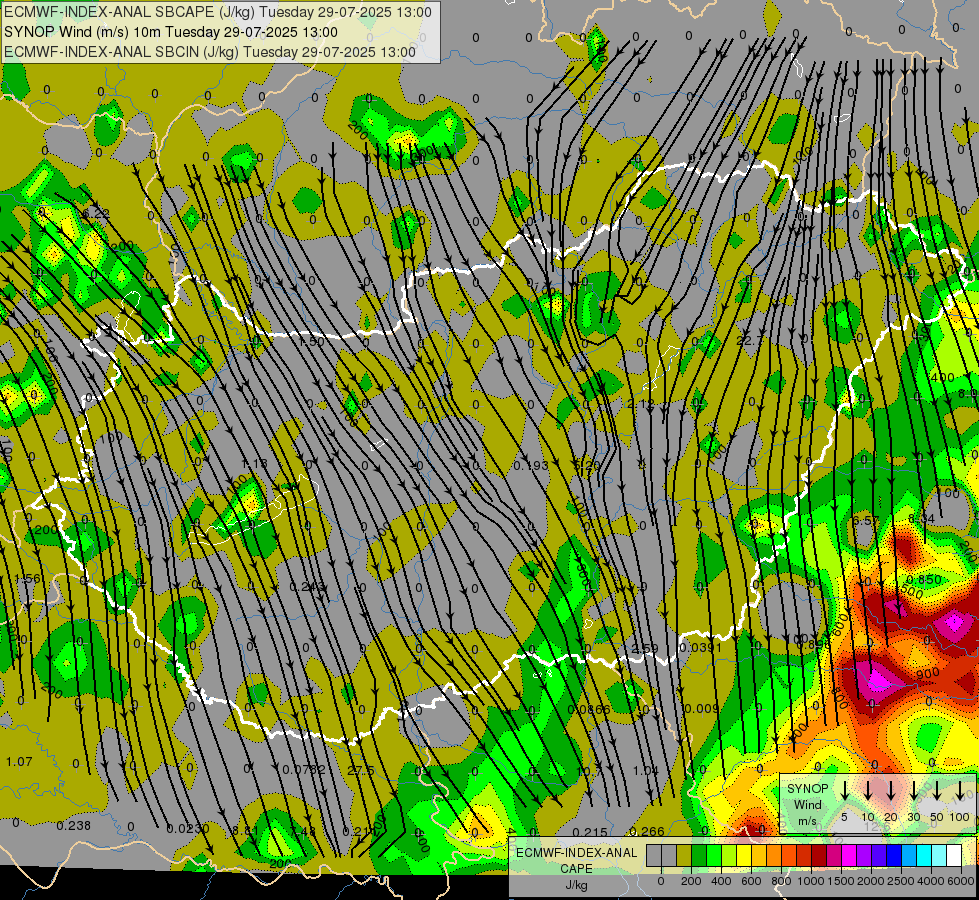The height and width of the screenshot is (900, 979).
Task: Click the 0.009 value on map
Action: 702,708
